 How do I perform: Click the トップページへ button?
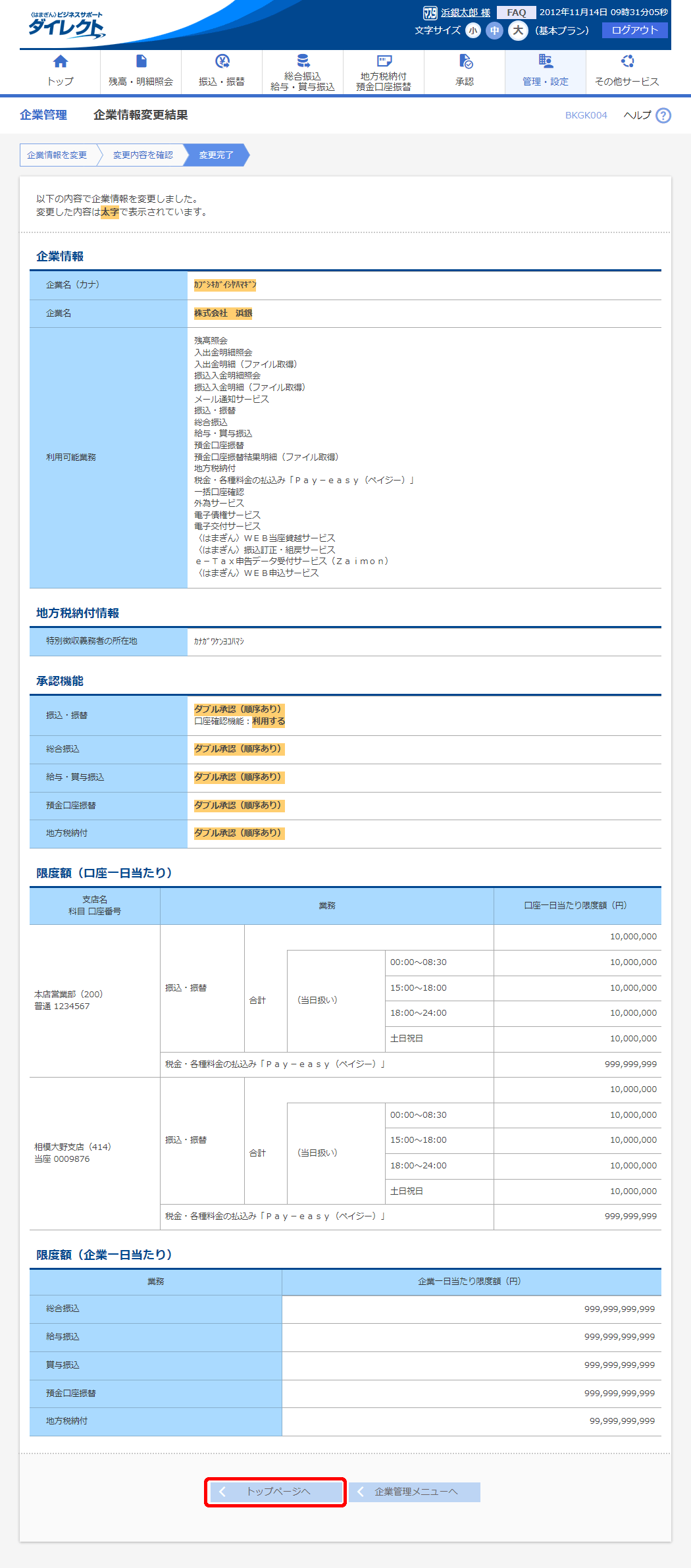(275, 1491)
